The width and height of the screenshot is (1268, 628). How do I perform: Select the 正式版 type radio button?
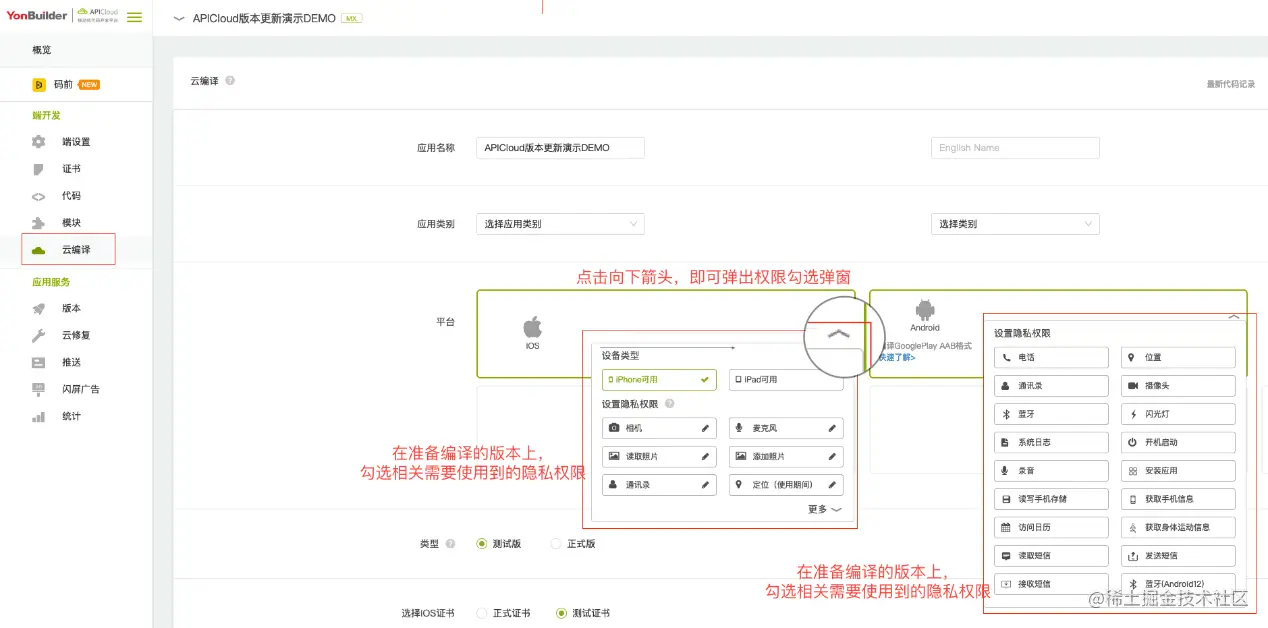tap(556, 544)
